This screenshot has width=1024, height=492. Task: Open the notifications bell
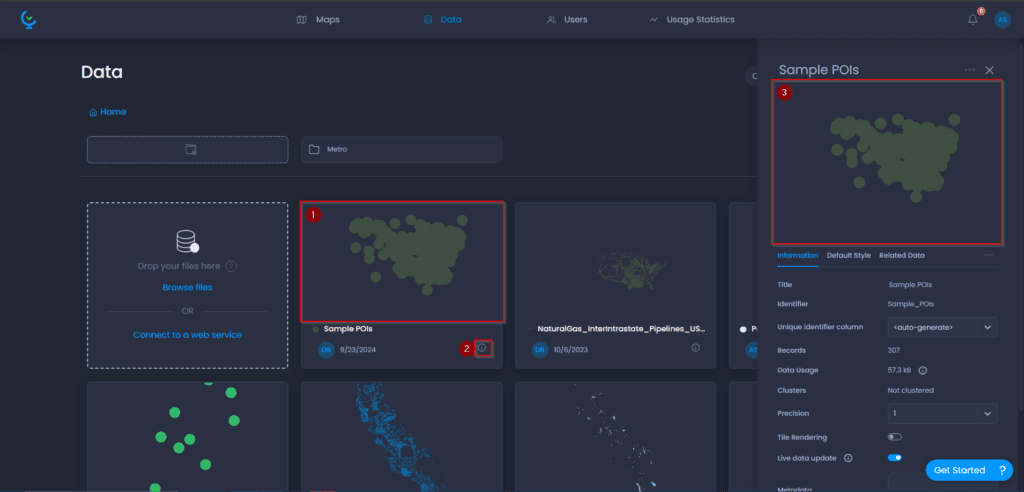tap(972, 20)
